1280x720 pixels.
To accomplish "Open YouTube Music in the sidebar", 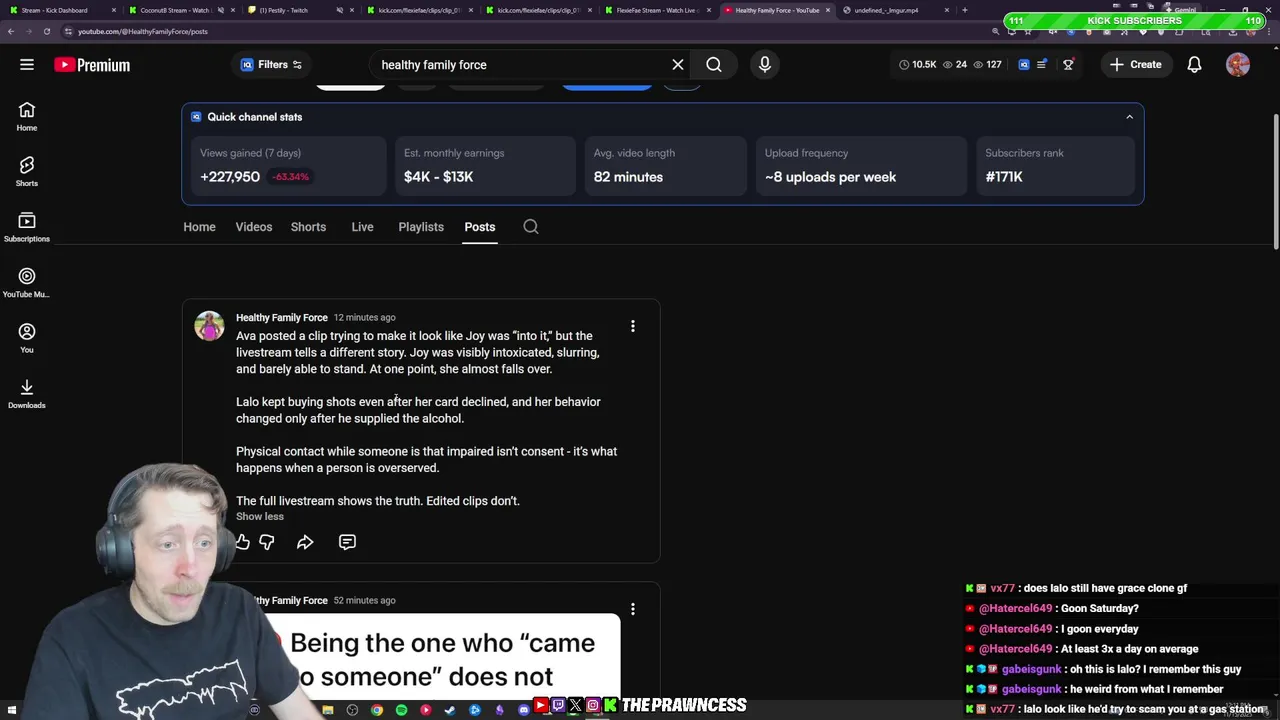I will coord(27,283).
